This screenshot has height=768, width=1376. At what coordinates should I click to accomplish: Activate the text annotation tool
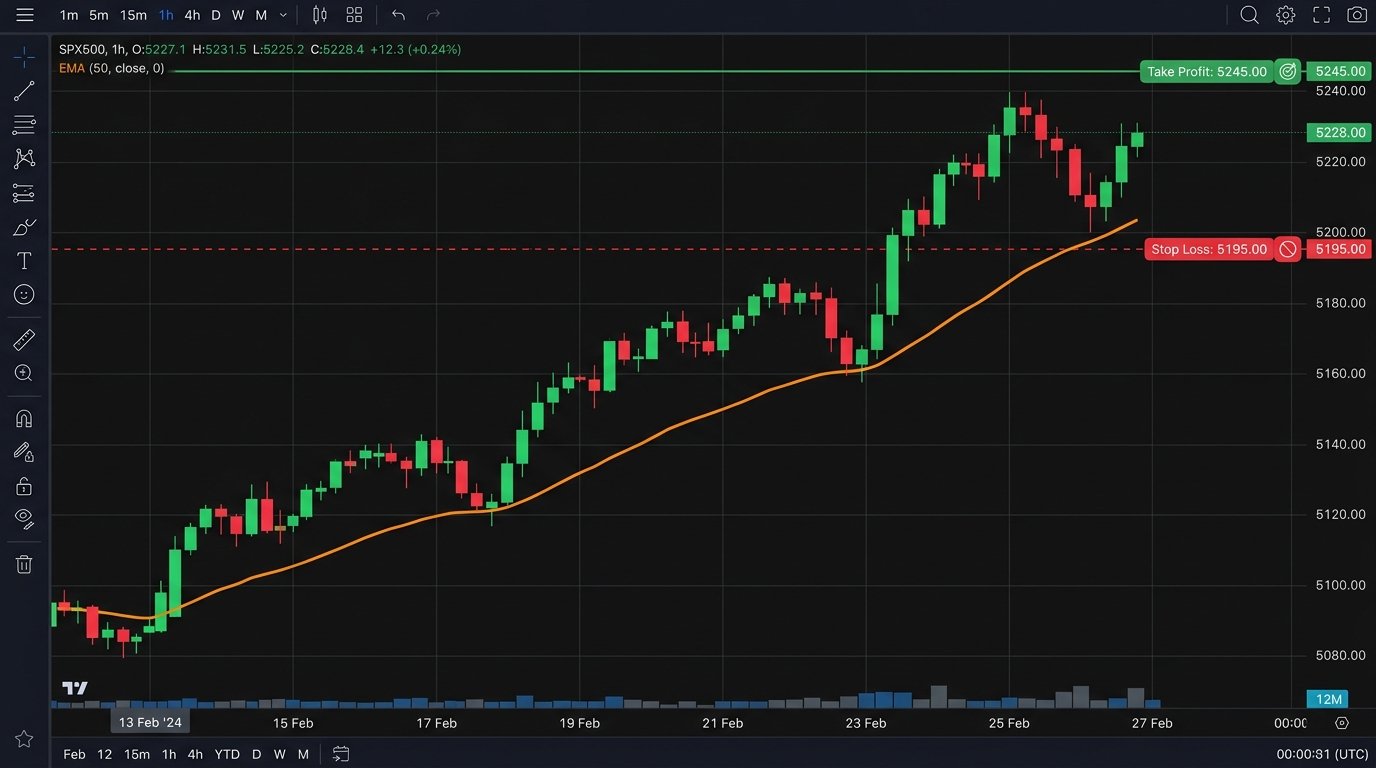tap(24, 261)
